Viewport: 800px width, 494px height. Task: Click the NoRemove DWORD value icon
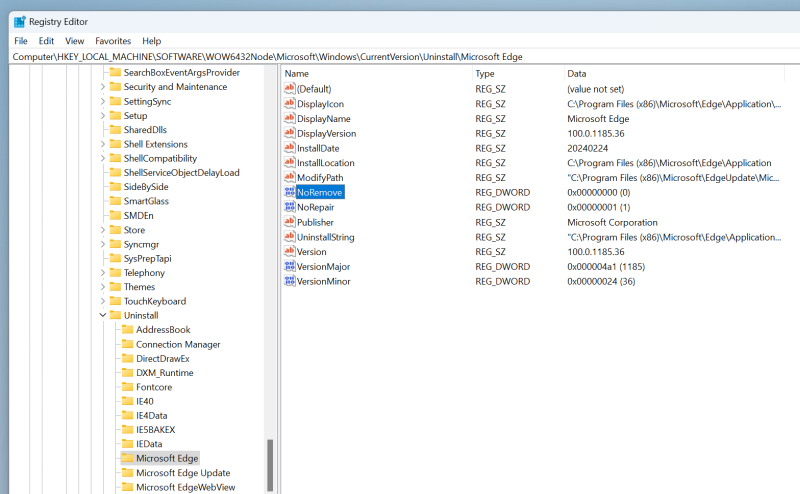click(289, 192)
